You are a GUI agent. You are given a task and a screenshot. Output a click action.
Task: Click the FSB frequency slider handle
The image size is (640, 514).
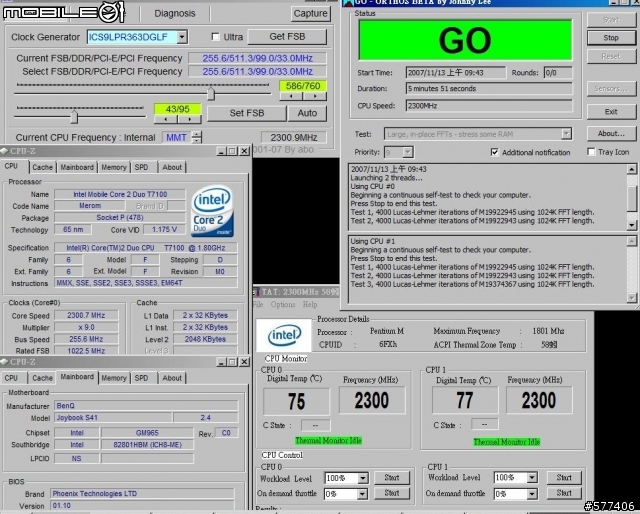tap(211, 93)
